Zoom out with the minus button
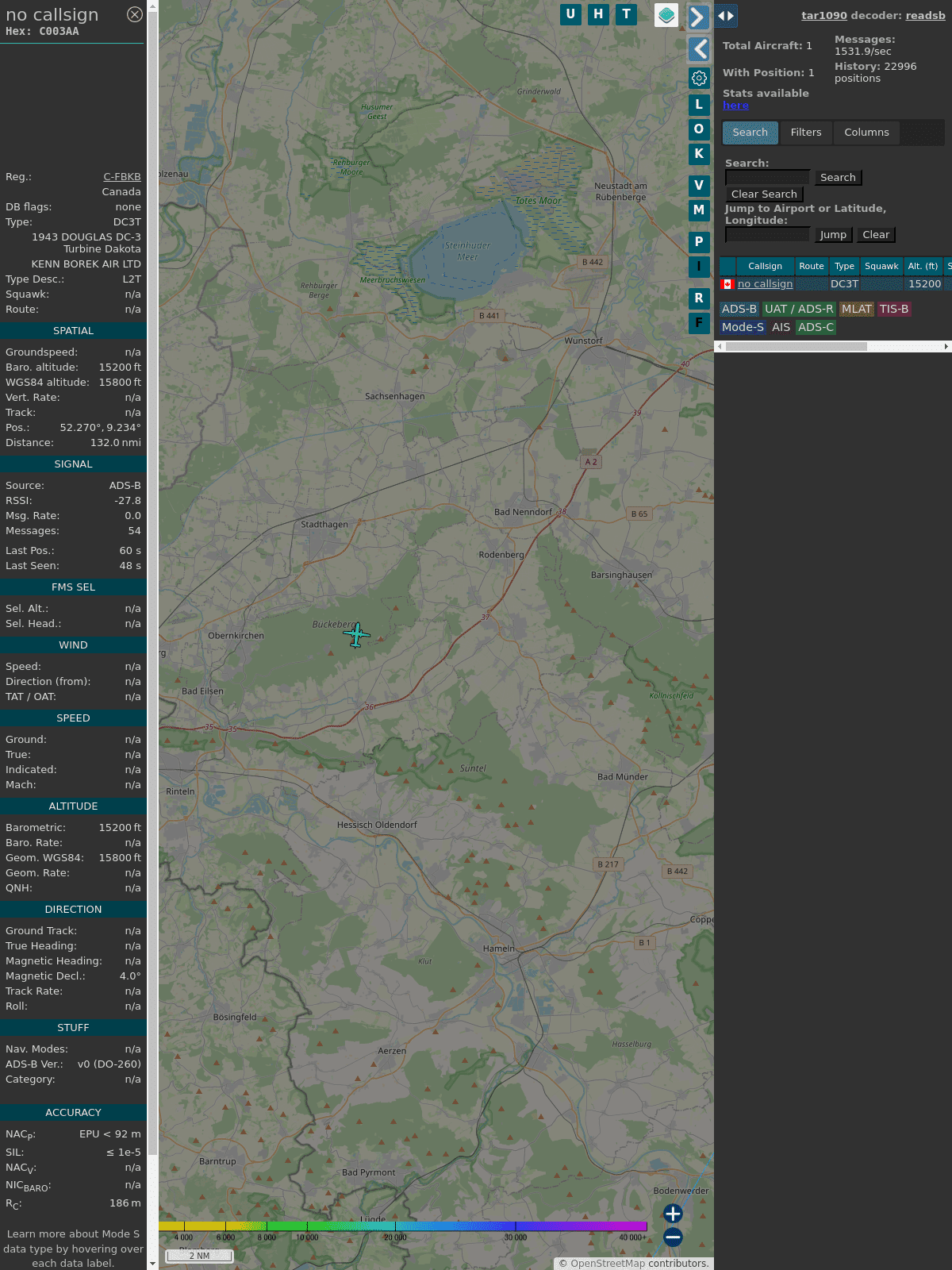 (673, 1237)
